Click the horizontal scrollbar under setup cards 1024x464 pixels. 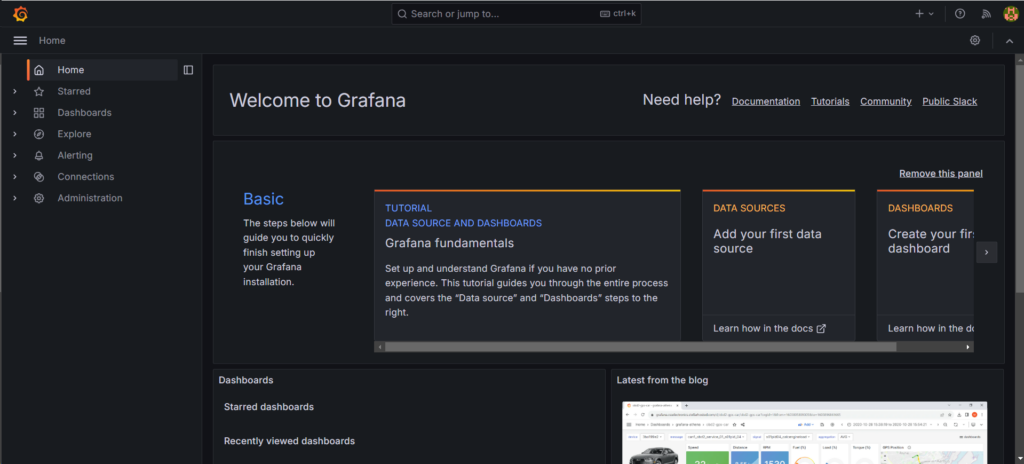pyautogui.click(x=641, y=346)
